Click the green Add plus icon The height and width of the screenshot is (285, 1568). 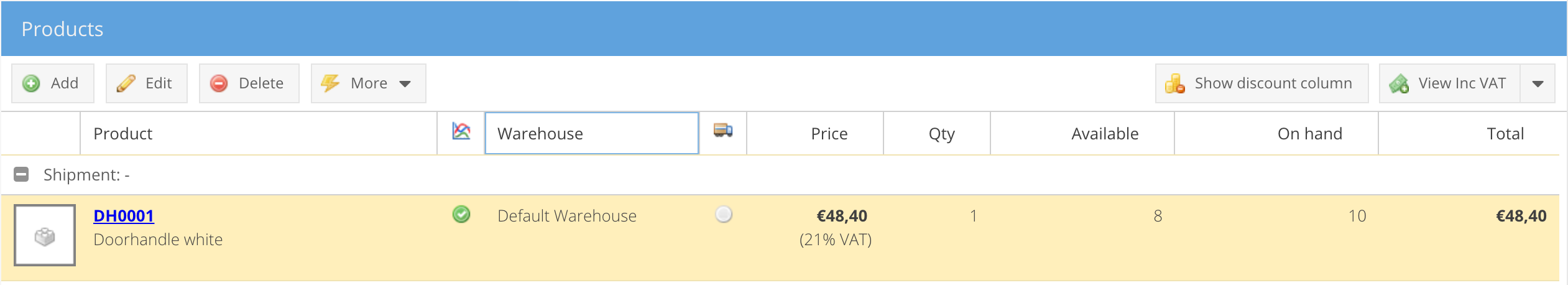coord(31,83)
